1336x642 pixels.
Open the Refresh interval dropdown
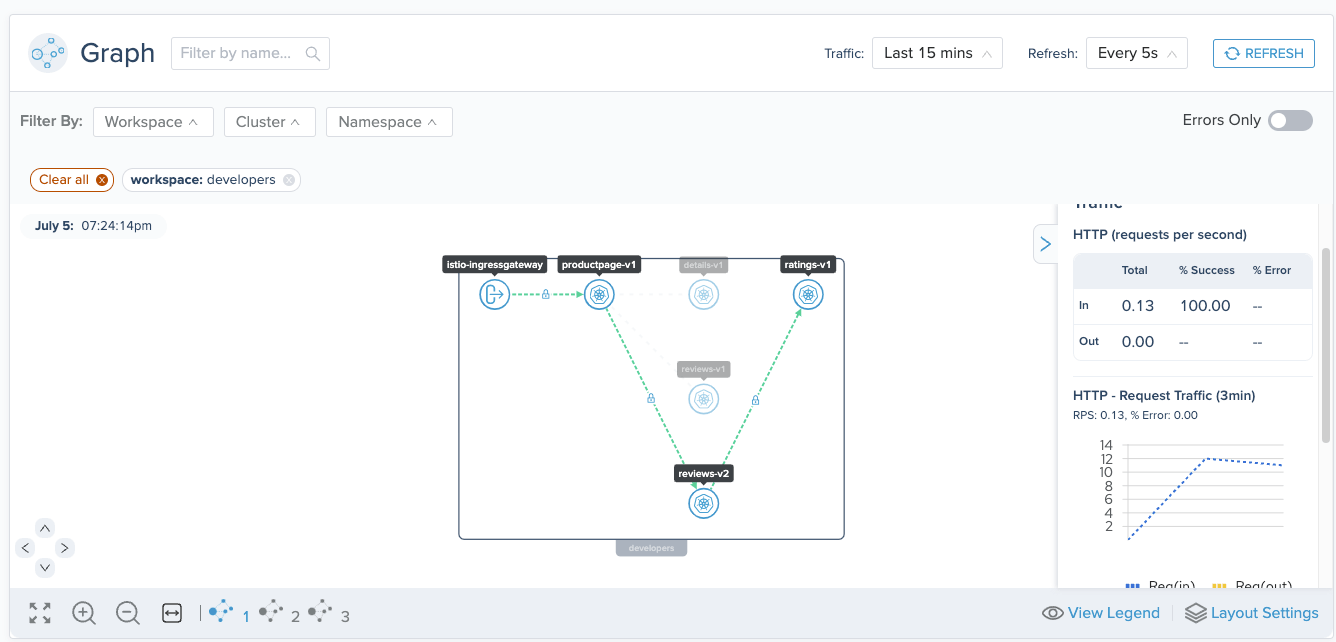coord(1136,53)
